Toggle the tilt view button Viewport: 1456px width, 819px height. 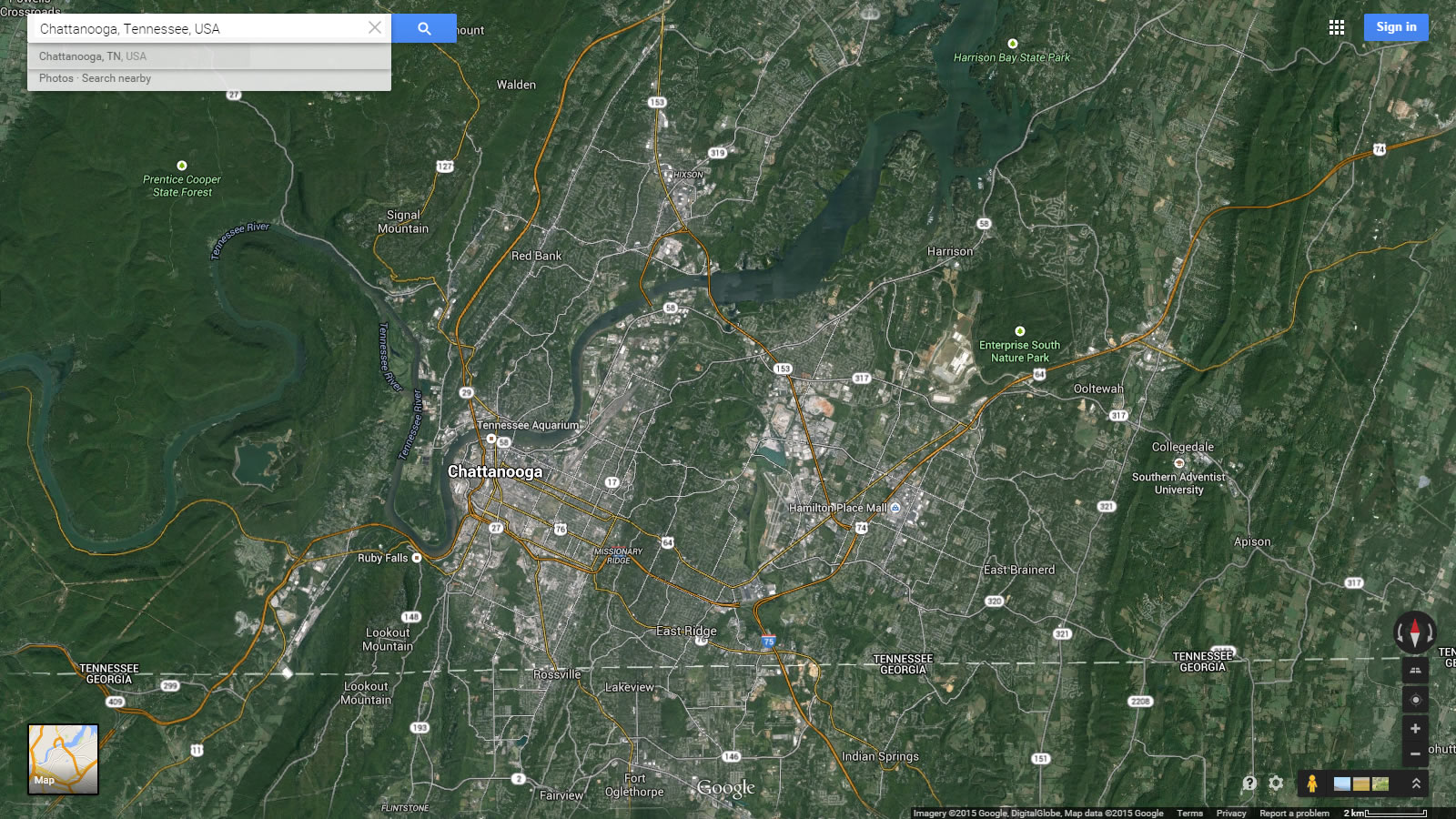tap(1415, 670)
